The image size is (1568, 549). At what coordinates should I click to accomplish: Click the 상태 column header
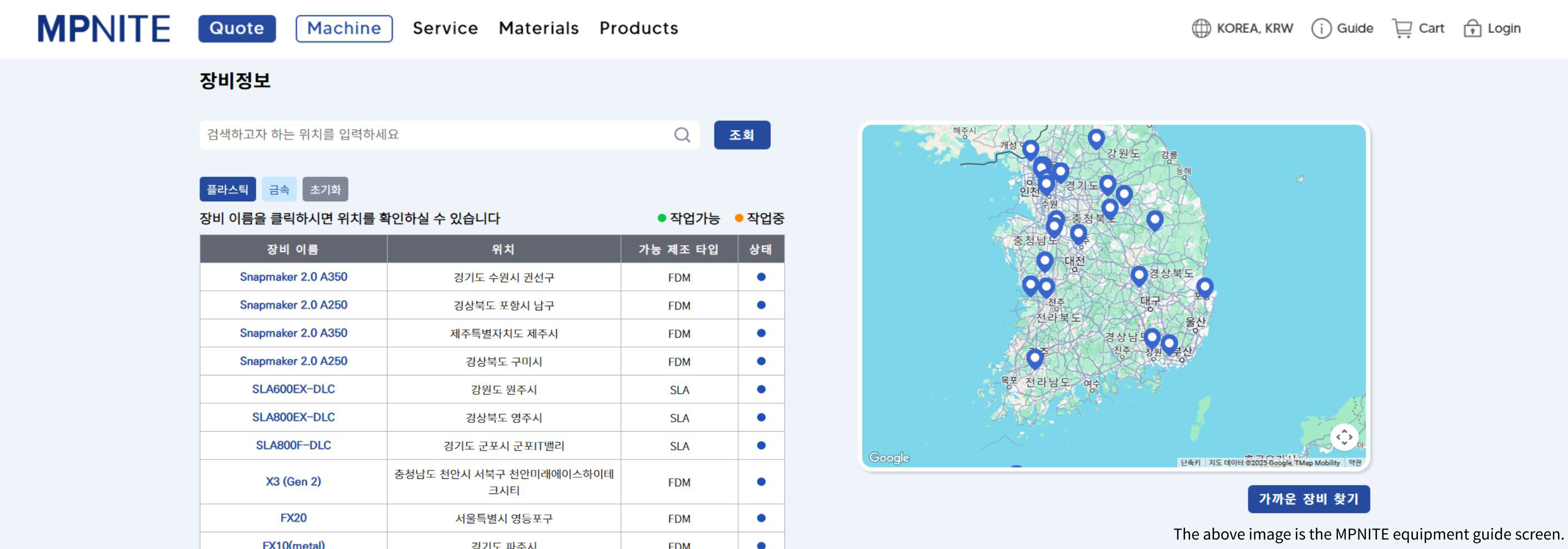pyautogui.click(x=761, y=249)
